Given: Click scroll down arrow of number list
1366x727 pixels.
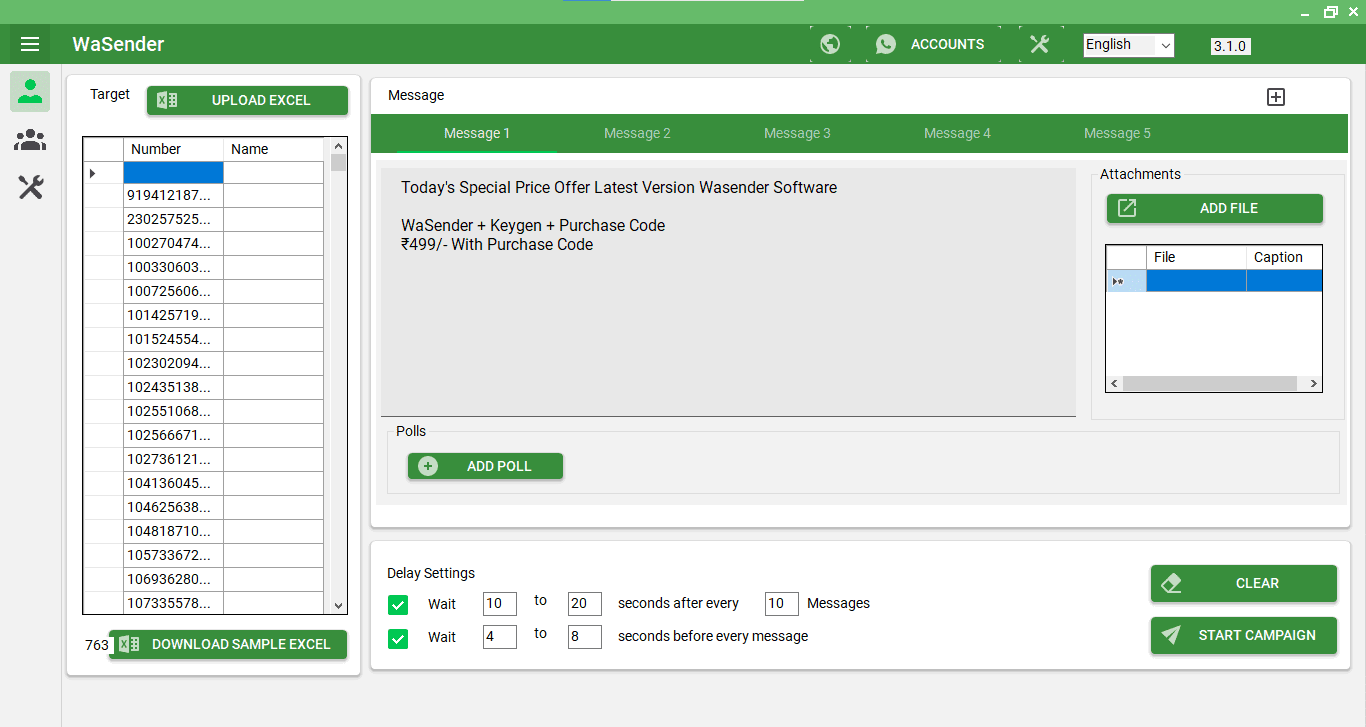Looking at the screenshot, I should pos(338,605).
